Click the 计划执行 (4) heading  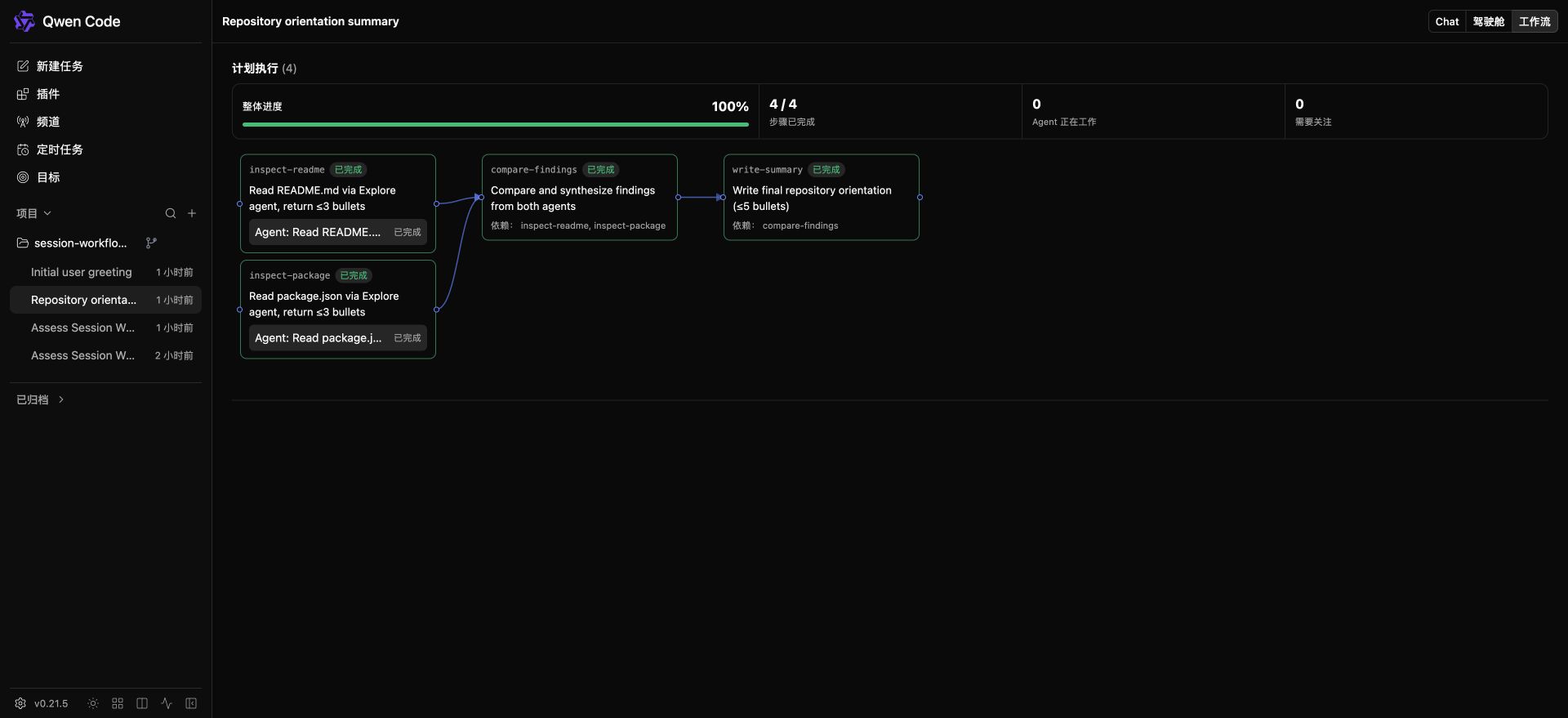tap(265, 69)
